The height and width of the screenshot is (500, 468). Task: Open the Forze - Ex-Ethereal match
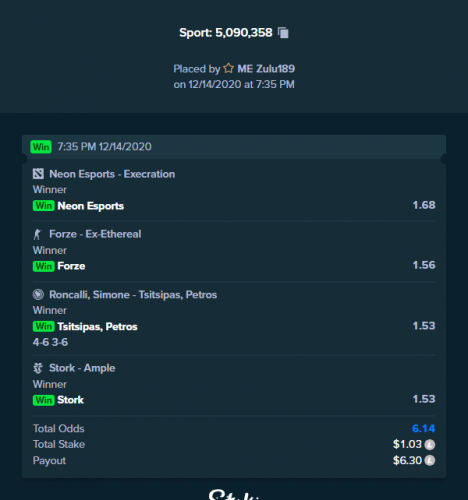pos(95,234)
